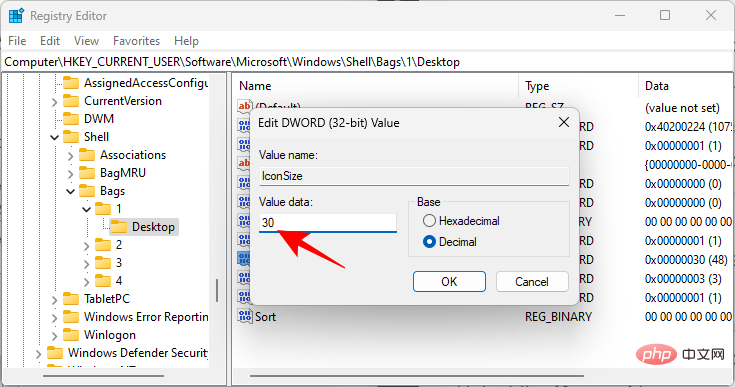Select the Decimal base option

point(429,242)
